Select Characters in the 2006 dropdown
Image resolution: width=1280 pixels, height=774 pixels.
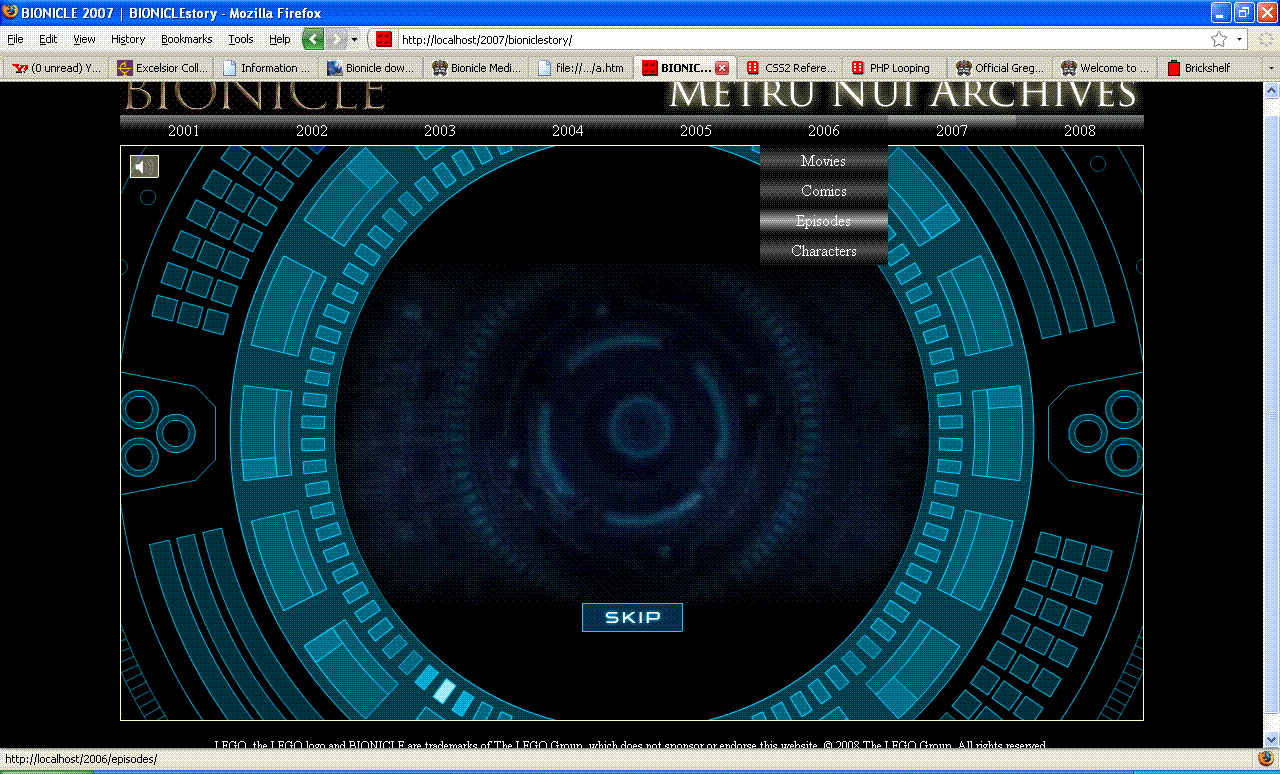[824, 251]
